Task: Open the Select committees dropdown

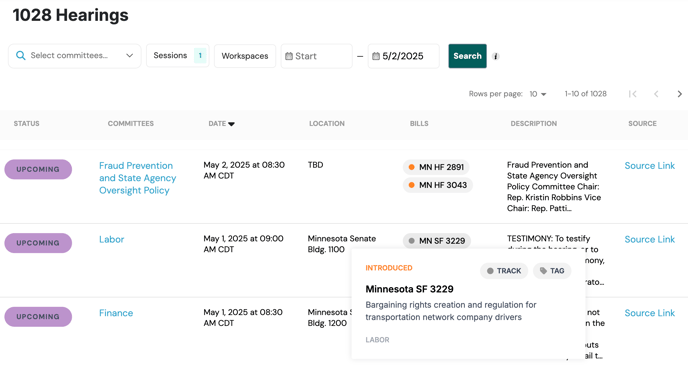Action: [x=75, y=56]
